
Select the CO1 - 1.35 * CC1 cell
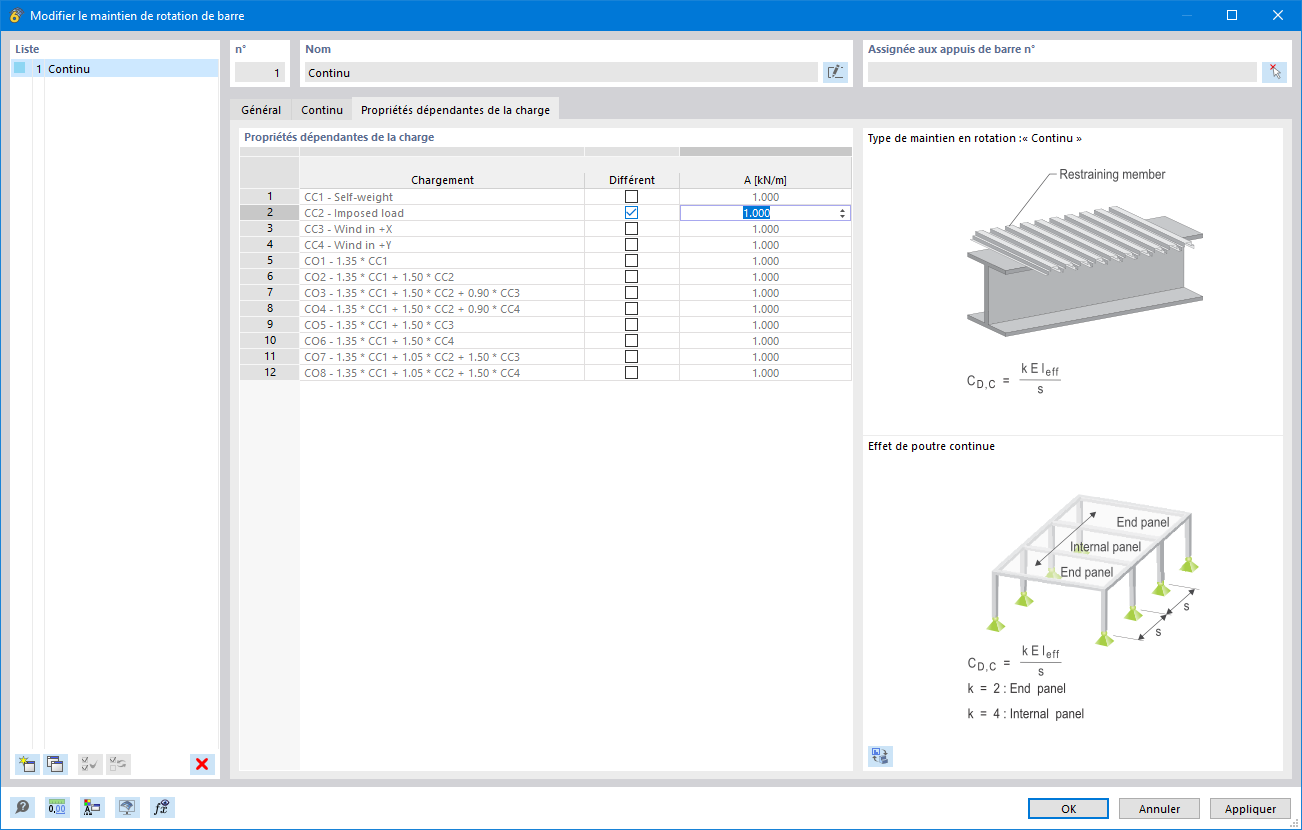pos(442,261)
